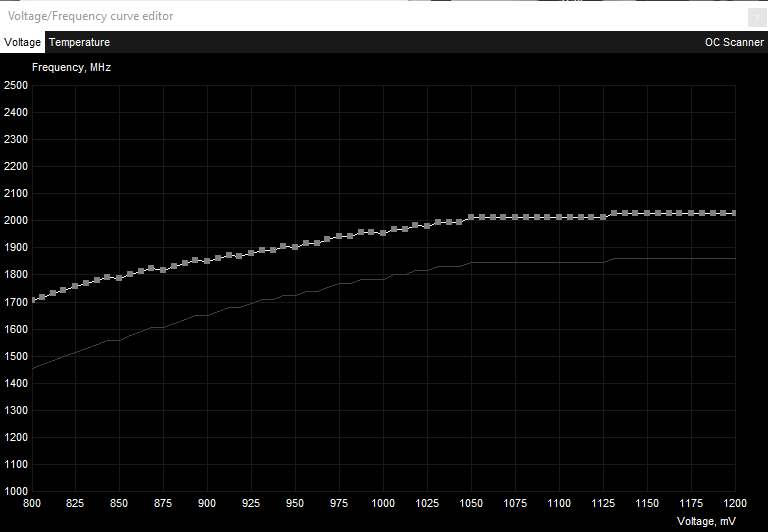Open the OC Scanner

(734, 42)
